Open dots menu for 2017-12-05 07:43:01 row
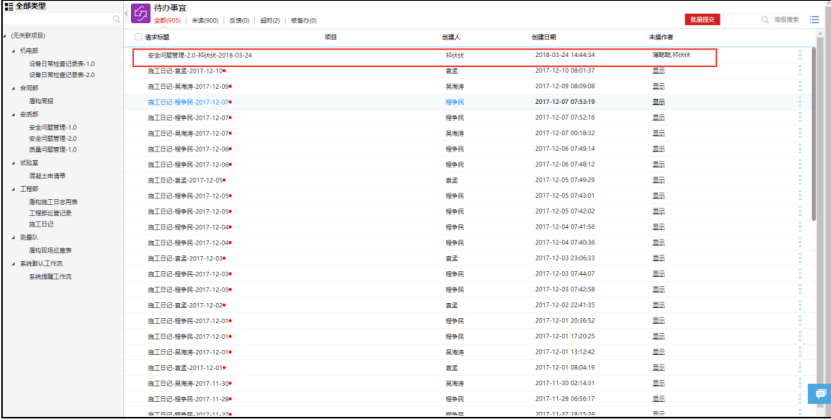 tap(800, 196)
